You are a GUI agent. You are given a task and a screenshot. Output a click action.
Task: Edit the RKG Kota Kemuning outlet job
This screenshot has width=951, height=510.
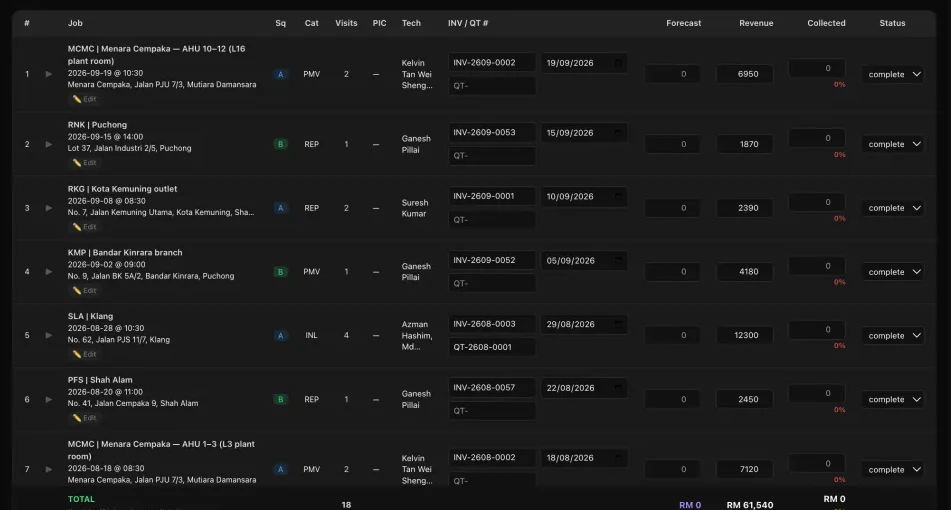(x=85, y=227)
